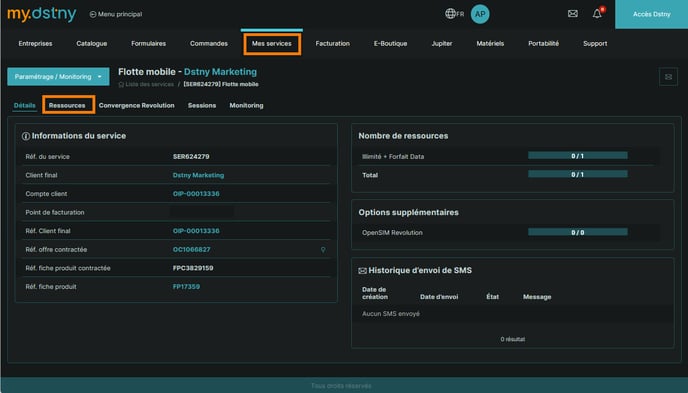Open the Jupiter menu
This screenshot has height=393, width=688.
pyautogui.click(x=442, y=43)
